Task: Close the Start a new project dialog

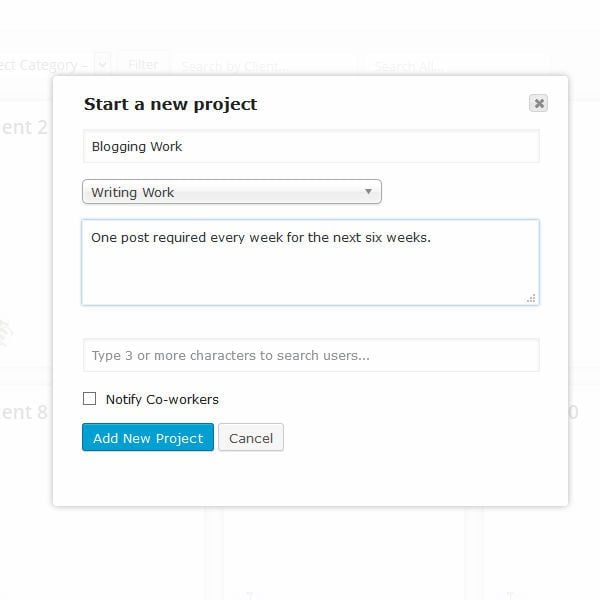Action: click(x=538, y=103)
